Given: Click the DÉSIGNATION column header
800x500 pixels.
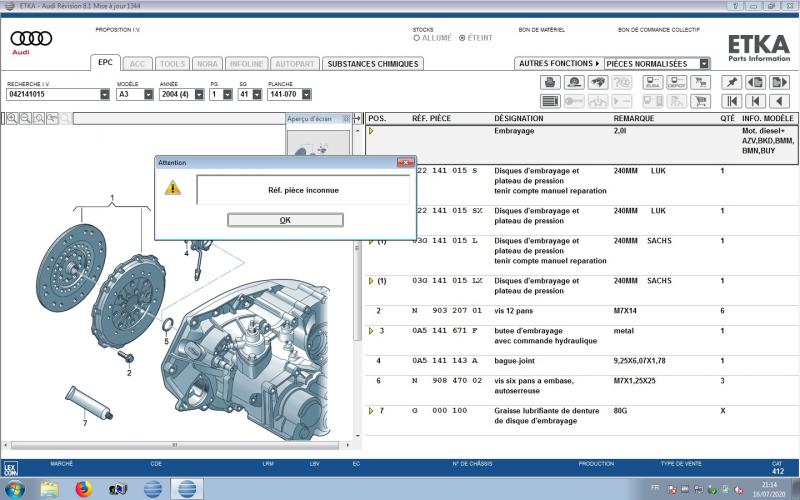Looking at the screenshot, I should click(x=518, y=118).
